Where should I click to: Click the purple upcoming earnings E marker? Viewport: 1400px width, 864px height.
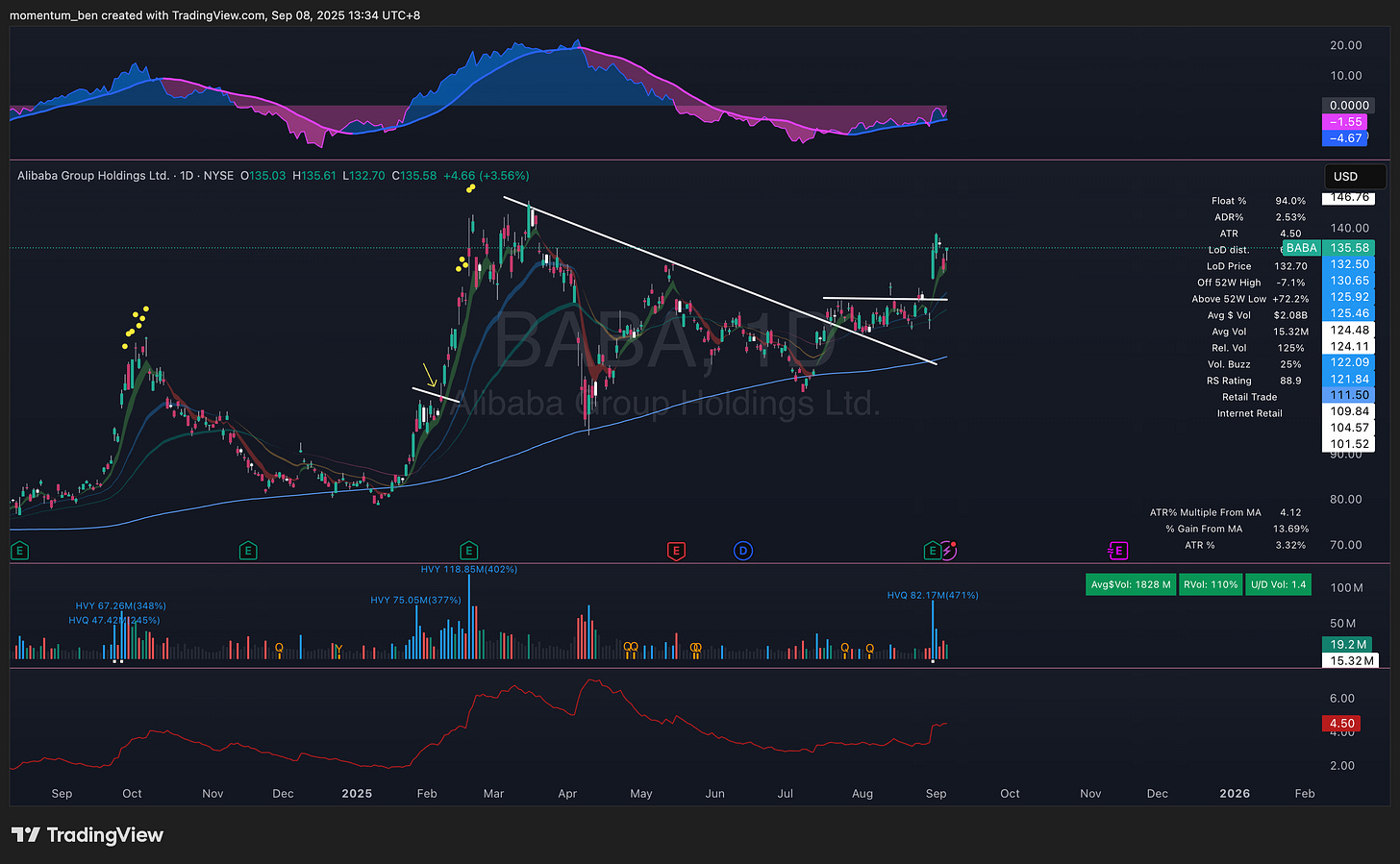point(1117,551)
